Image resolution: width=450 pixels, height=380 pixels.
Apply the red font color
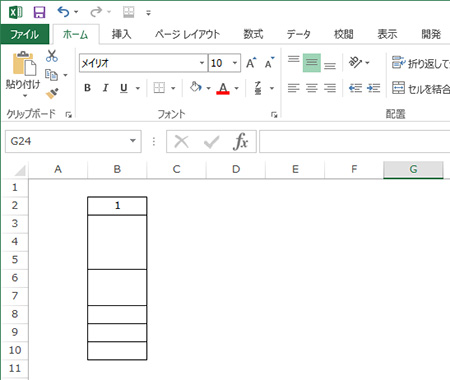tap(223, 88)
